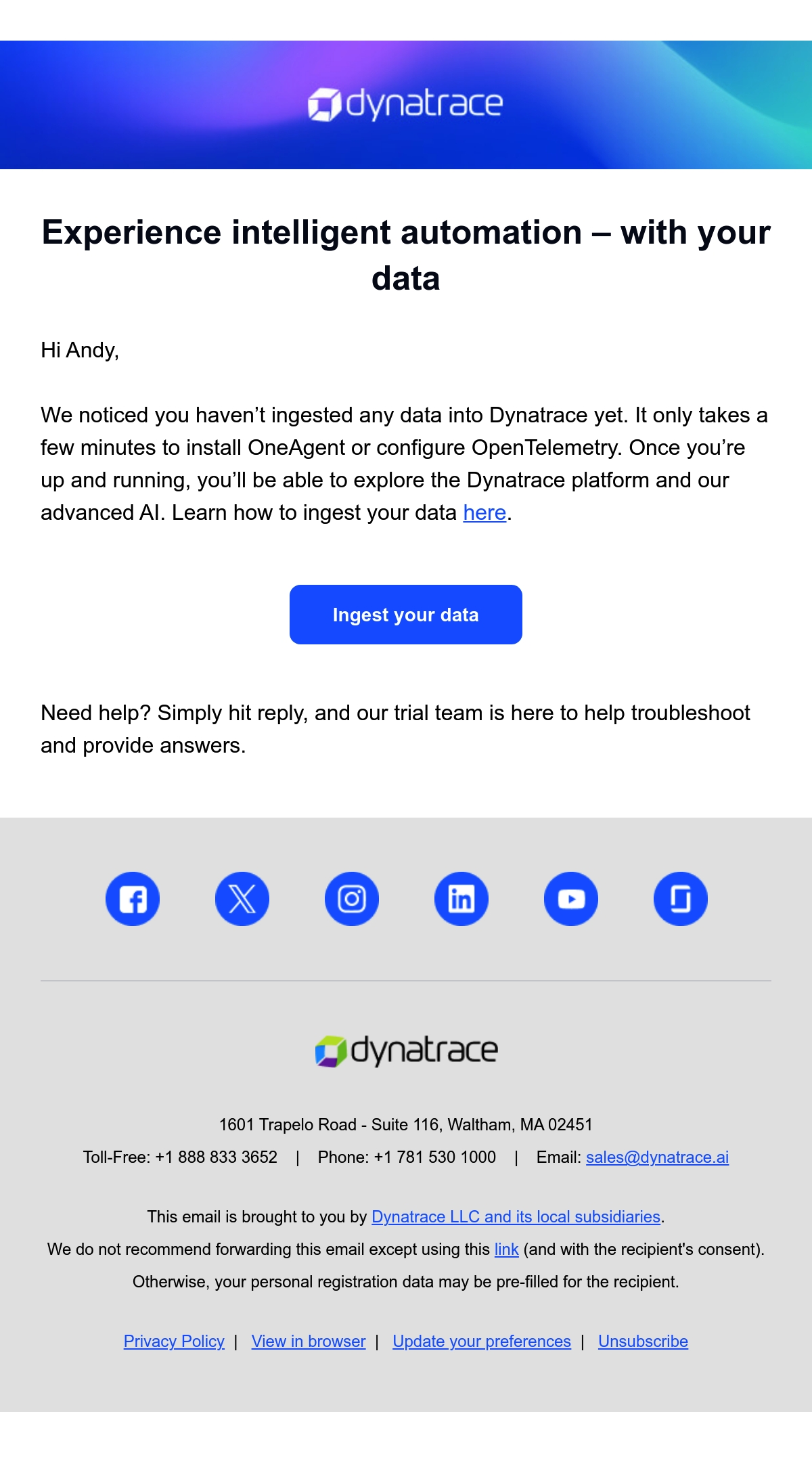This screenshot has height=1462, width=812.
Task: Click the Unsubscribe link
Action: click(643, 1342)
